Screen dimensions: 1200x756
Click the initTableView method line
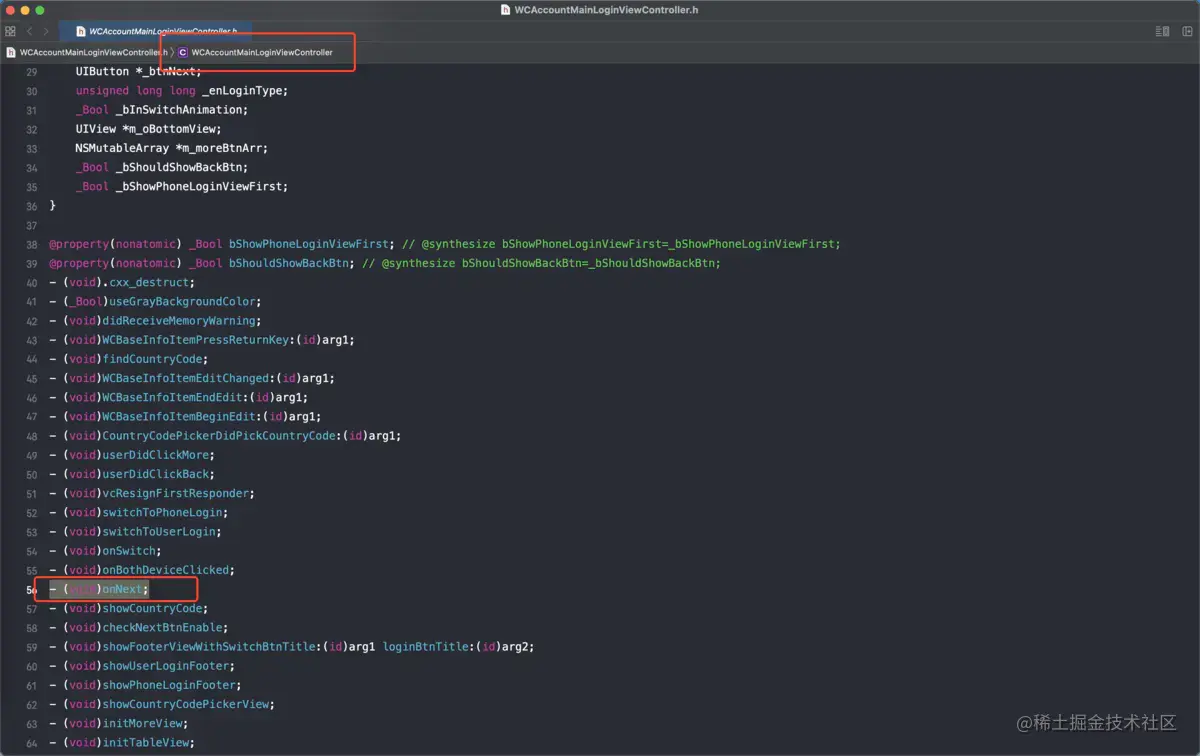click(122, 742)
